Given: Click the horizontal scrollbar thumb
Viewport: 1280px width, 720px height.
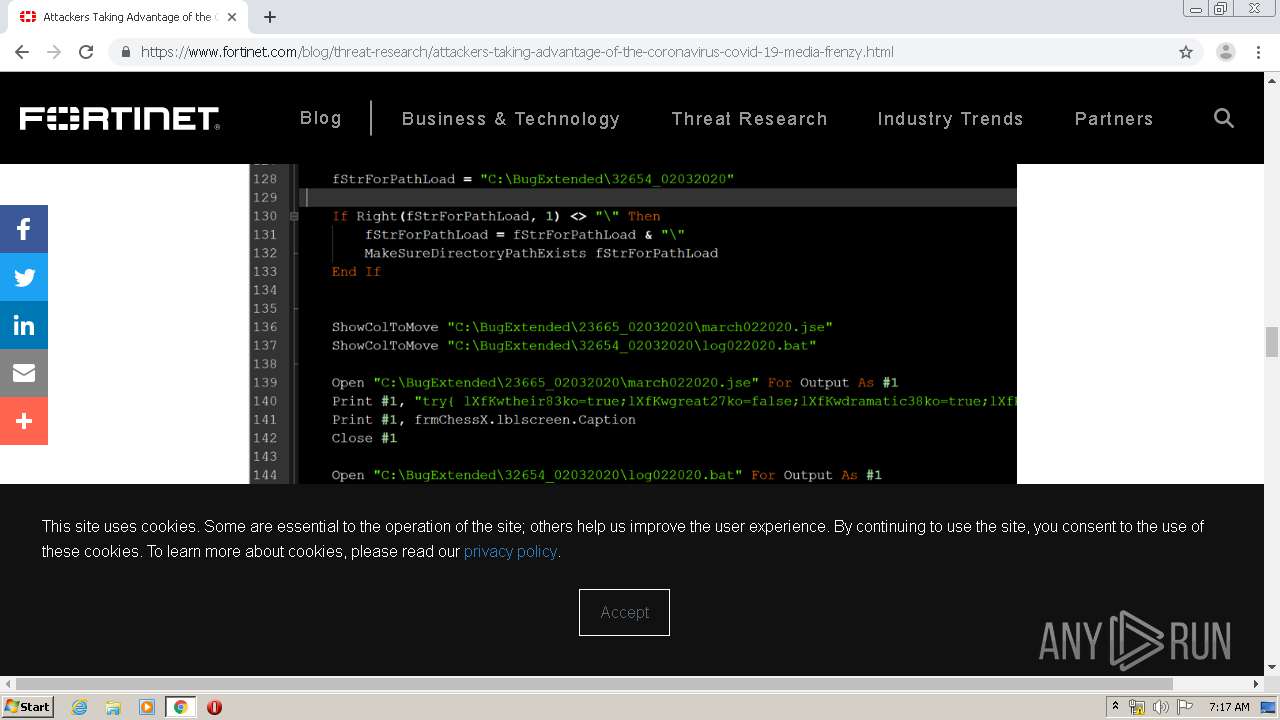Looking at the screenshot, I should tap(592, 684).
